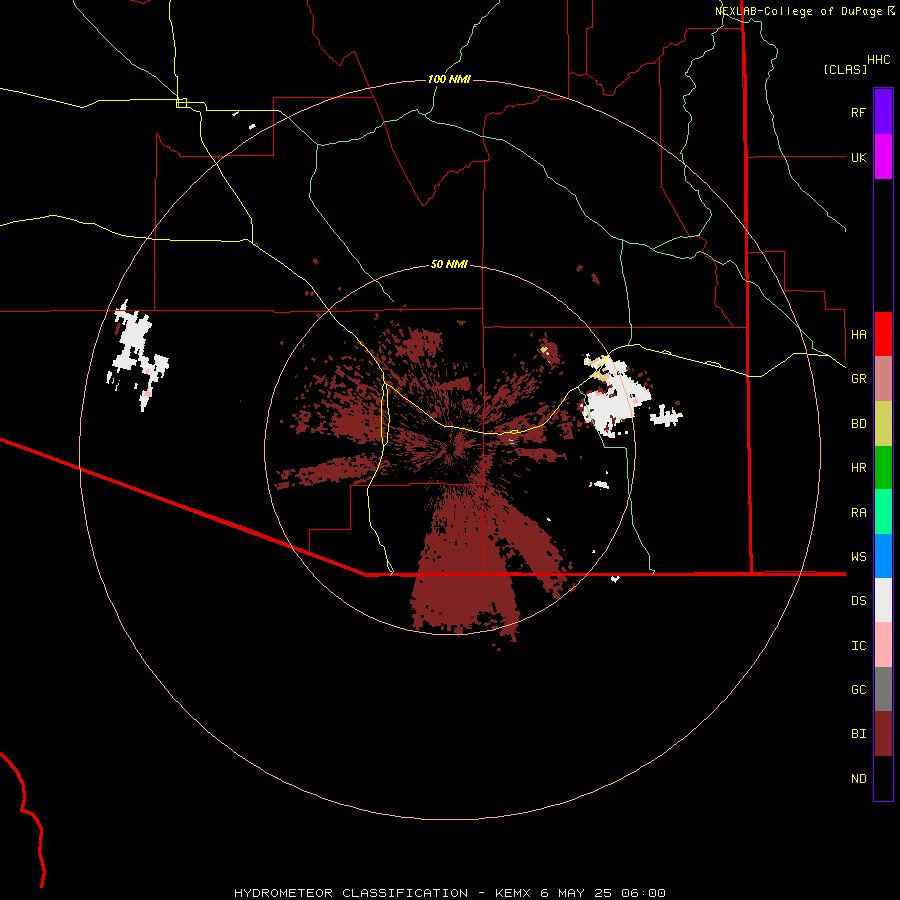Click the RF purple legend color swatch
The image size is (900, 900).
click(883, 112)
